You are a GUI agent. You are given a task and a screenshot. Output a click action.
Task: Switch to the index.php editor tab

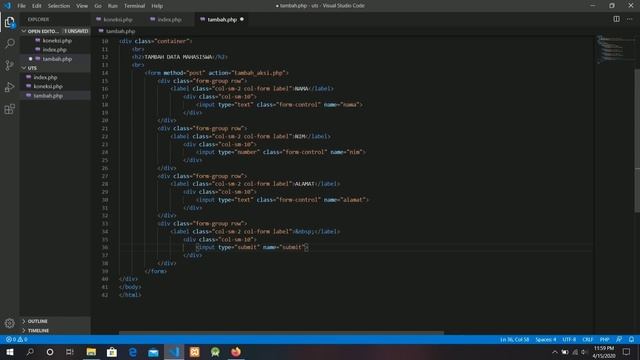point(169,19)
